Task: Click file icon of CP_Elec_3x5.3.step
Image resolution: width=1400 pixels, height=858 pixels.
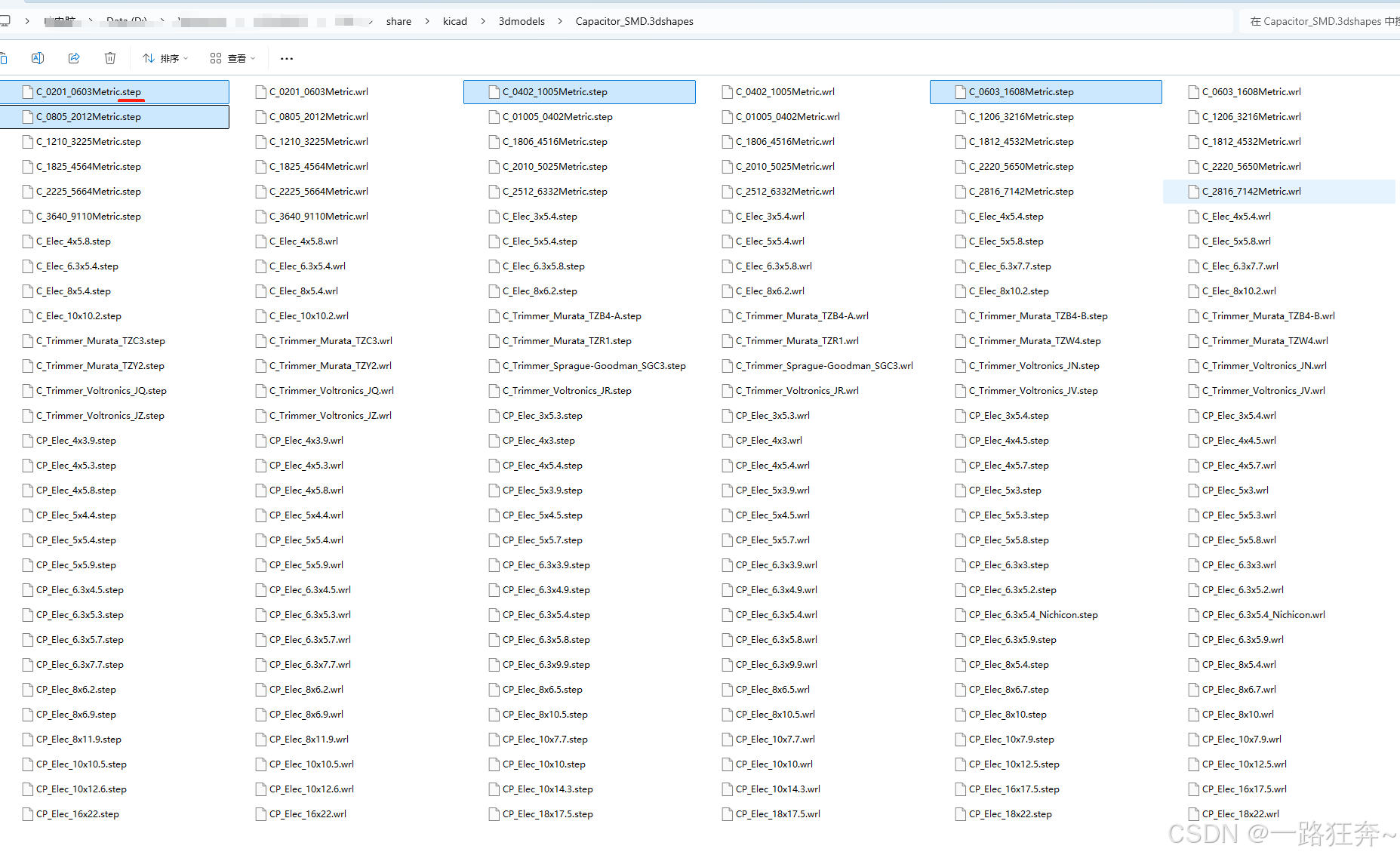Action: pos(494,416)
